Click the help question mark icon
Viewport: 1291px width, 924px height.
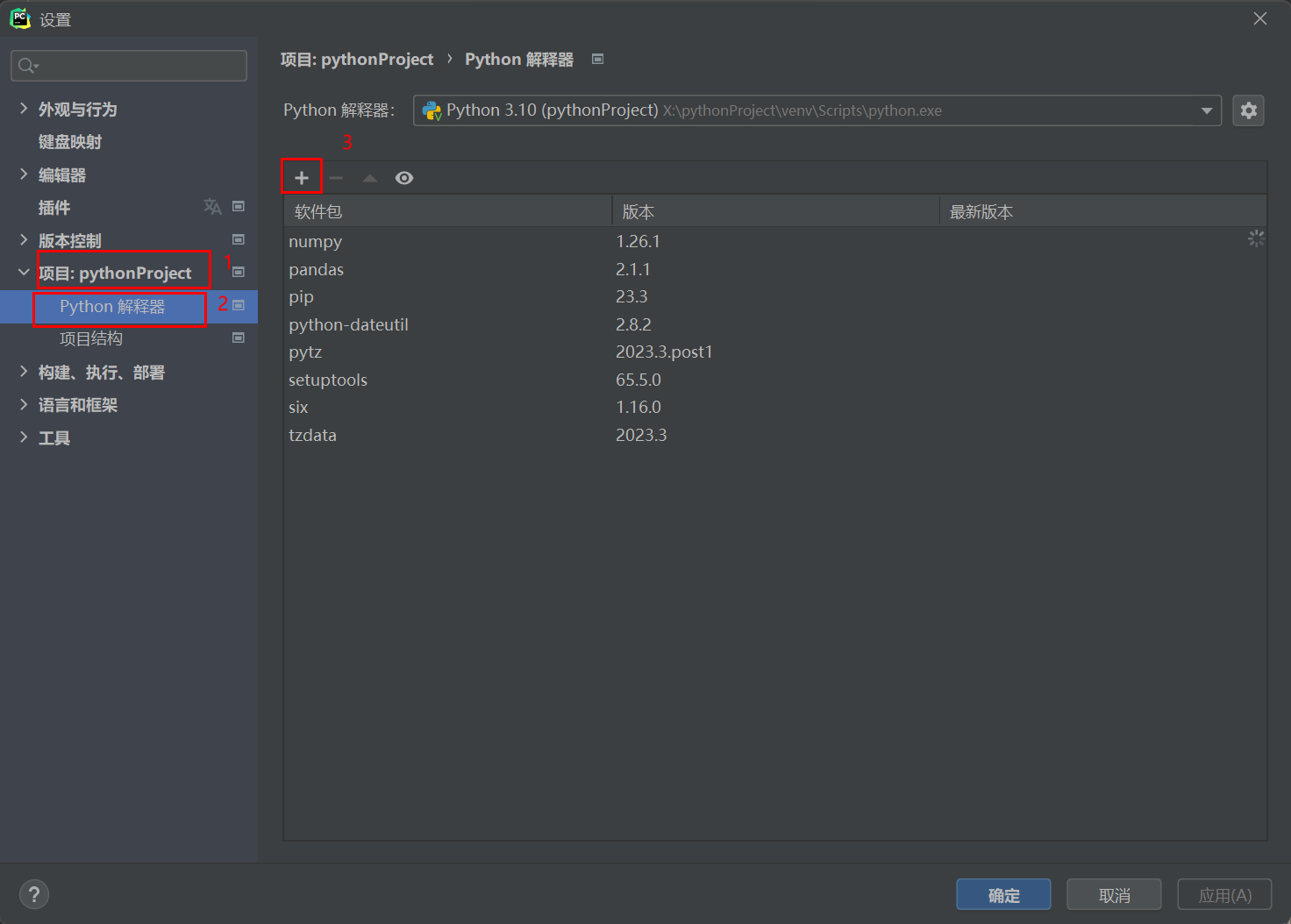point(34,894)
